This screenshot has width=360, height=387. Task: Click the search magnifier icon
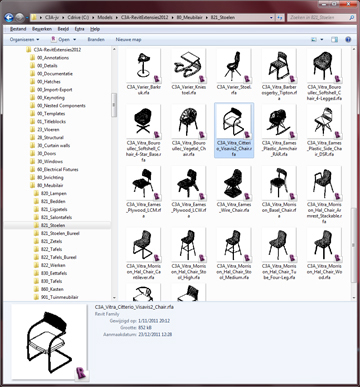(351, 17)
